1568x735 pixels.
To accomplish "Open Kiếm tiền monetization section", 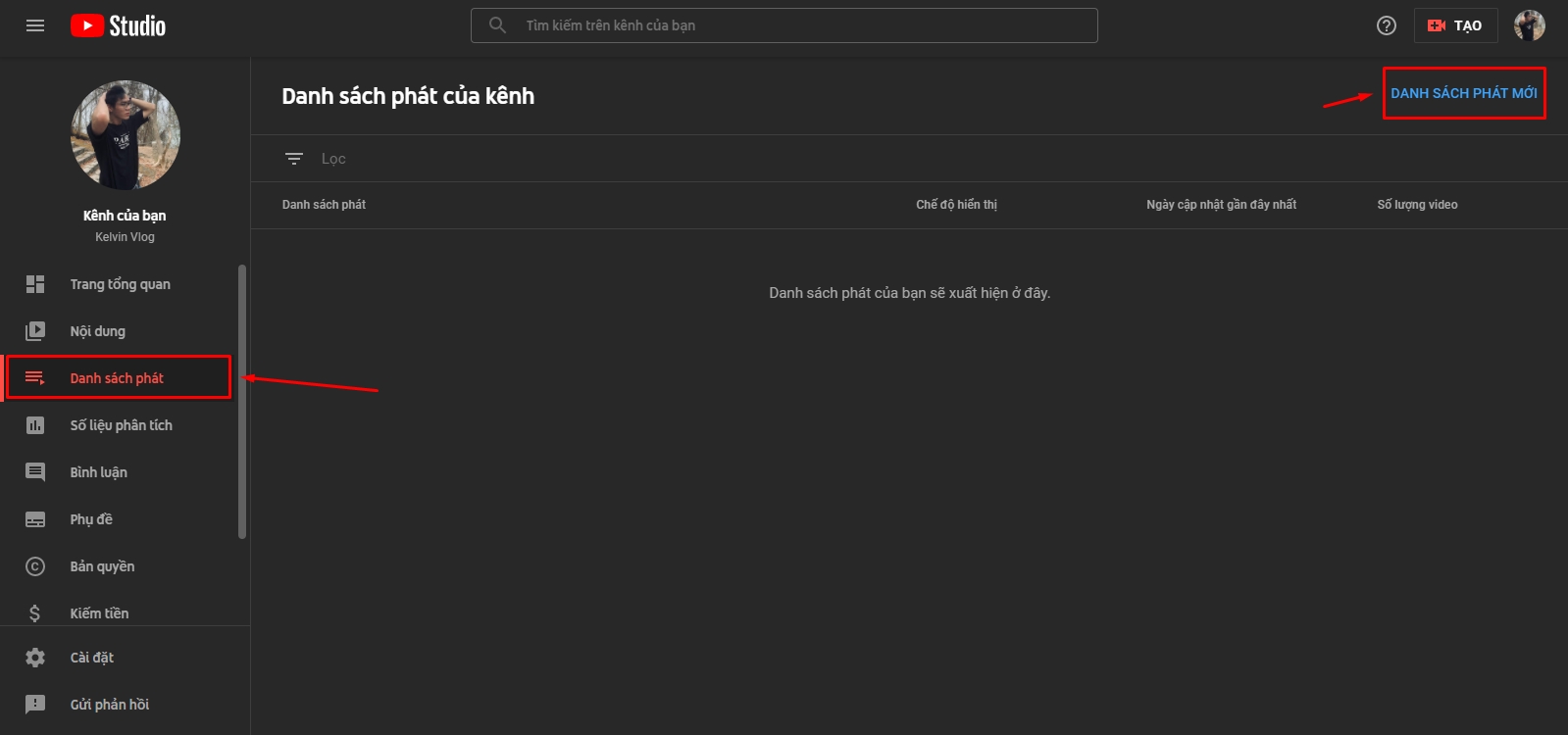I will [99, 612].
